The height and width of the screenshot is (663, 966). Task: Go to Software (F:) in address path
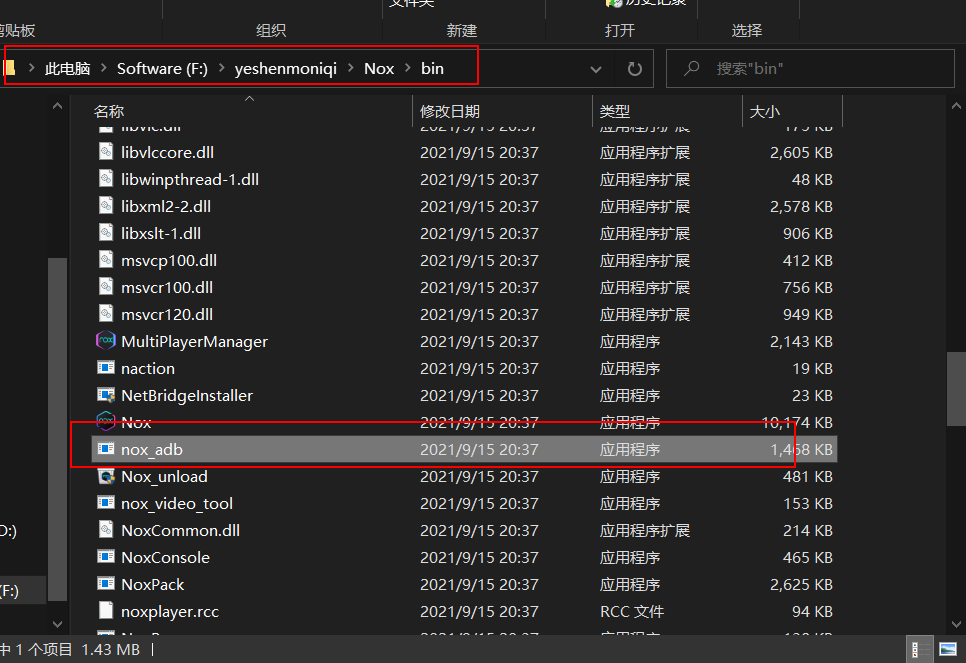(162, 68)
